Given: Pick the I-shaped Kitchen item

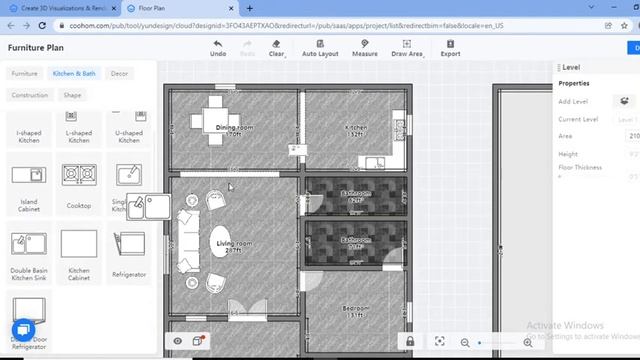Looking at the screenshot, I should click(x=29, y=129).
